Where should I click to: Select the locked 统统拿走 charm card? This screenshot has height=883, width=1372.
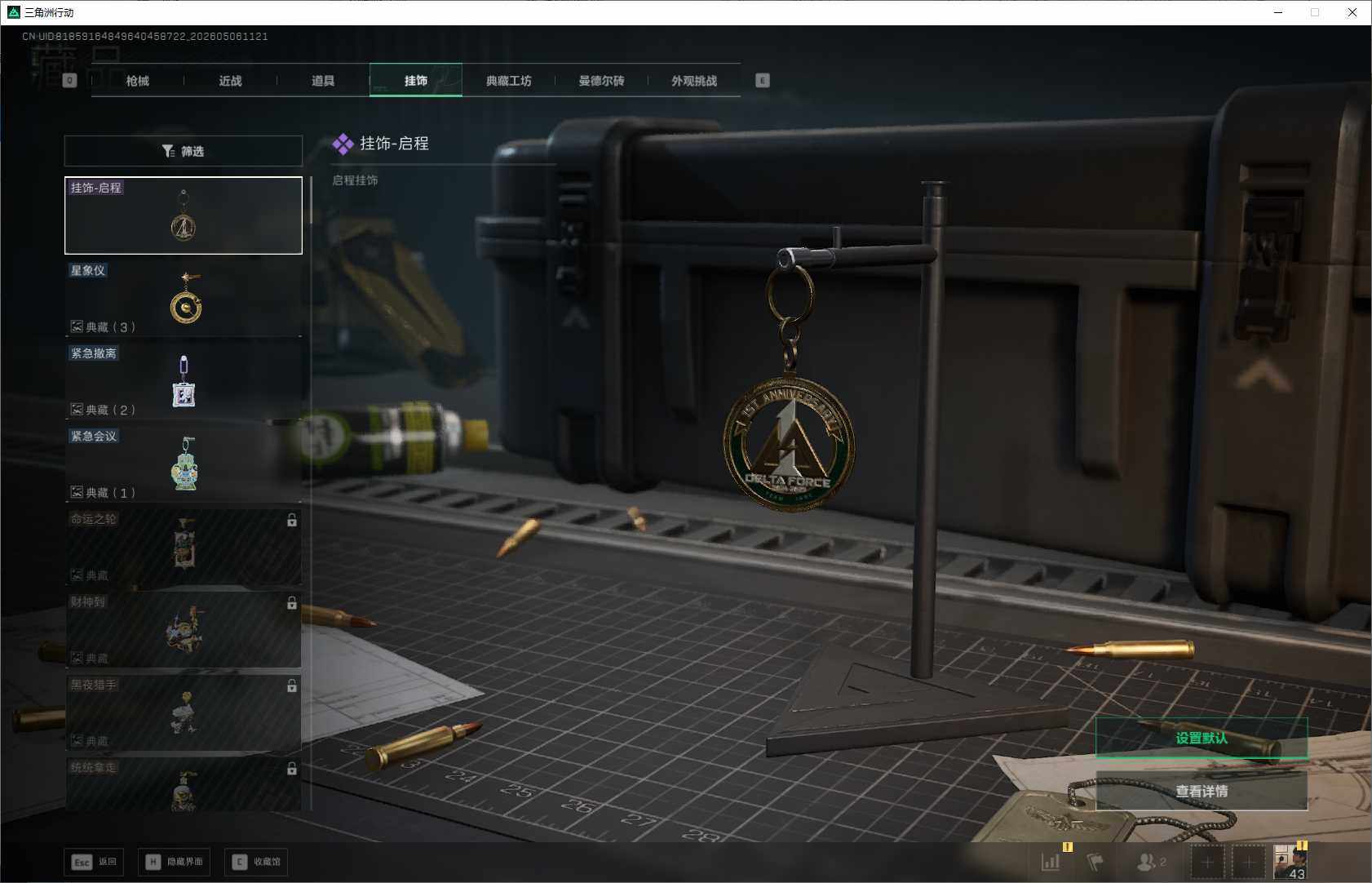point(184,785)
